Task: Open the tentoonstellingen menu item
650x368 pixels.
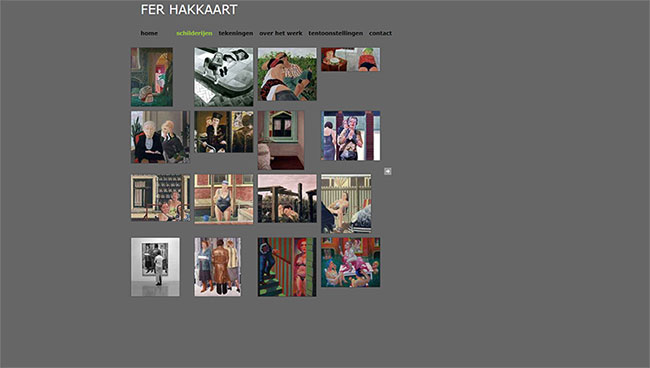Action: click(x=335, y=33)
